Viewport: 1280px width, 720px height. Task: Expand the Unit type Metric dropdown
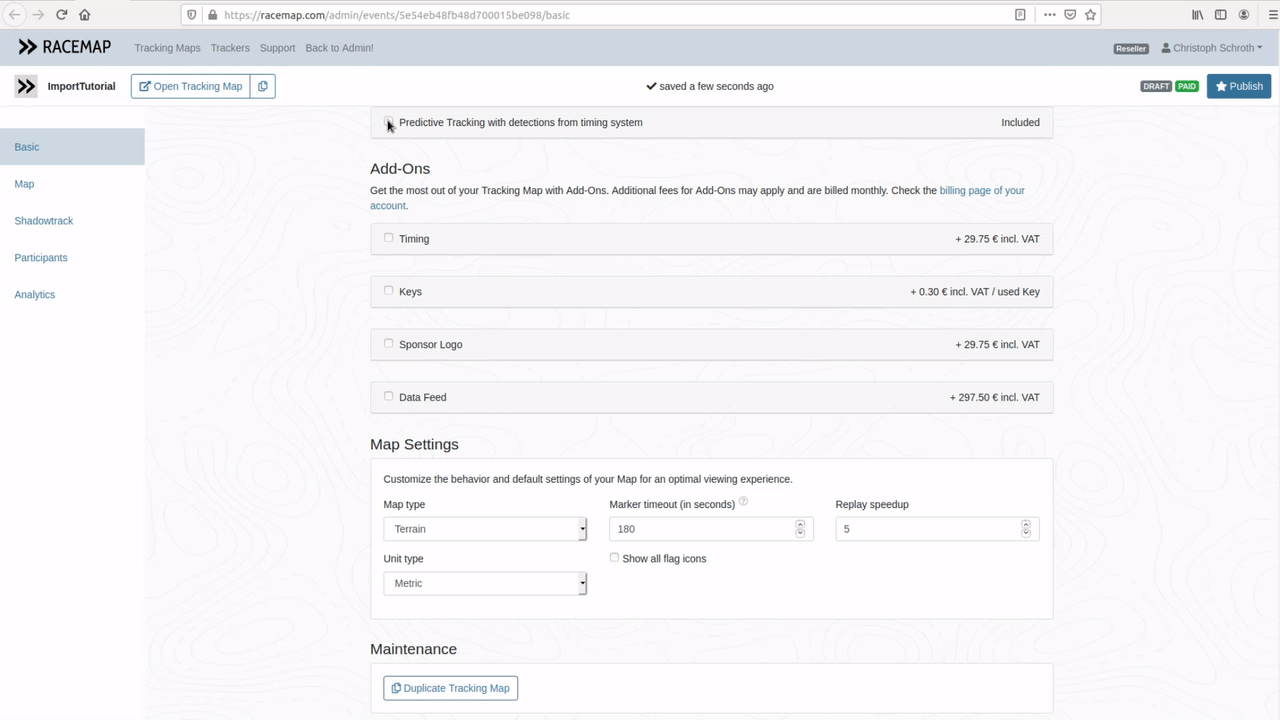pyautogui.click(x=485, y=583)
